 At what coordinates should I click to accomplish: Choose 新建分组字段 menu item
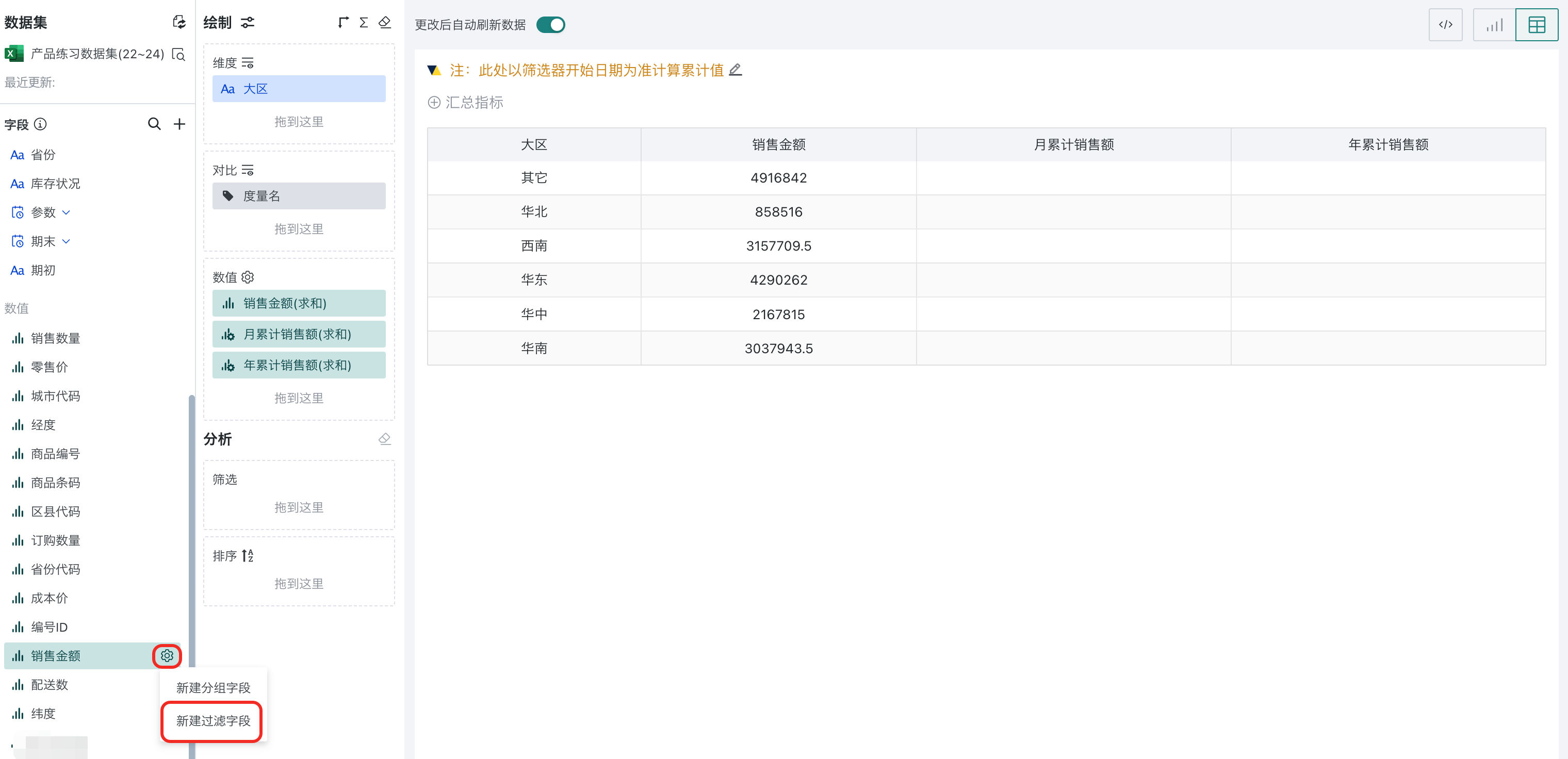tap(213, 687)
